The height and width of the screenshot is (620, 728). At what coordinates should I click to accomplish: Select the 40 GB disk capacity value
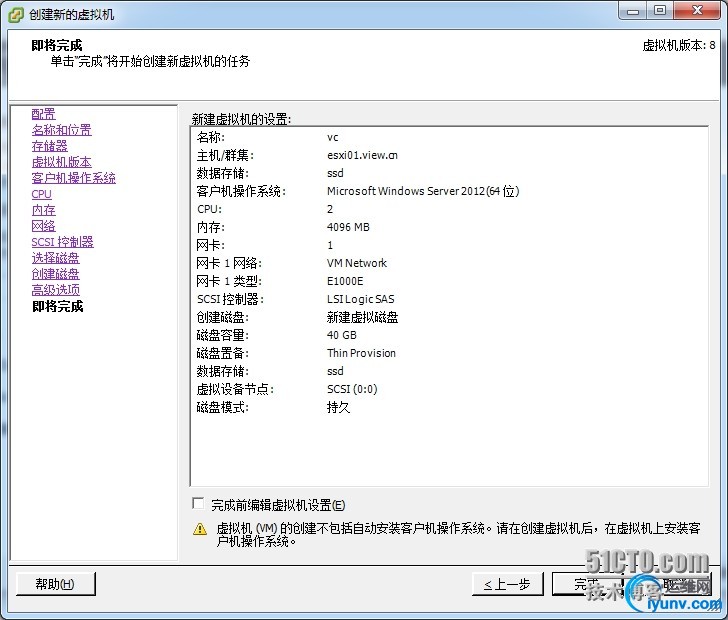pos(342,335)
